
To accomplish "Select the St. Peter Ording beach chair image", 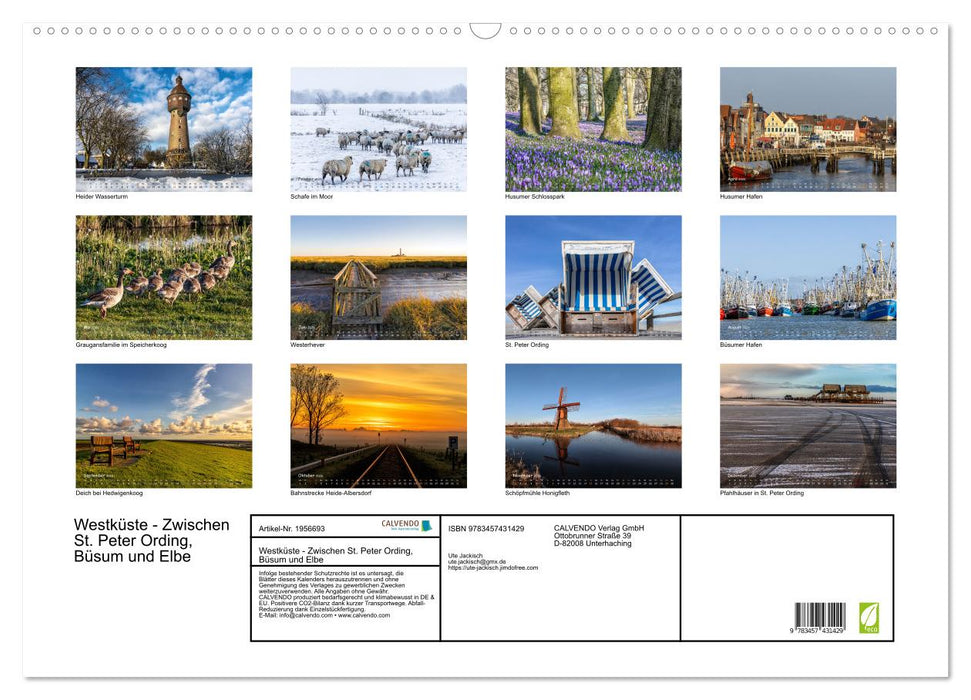I will pos(592,277).
